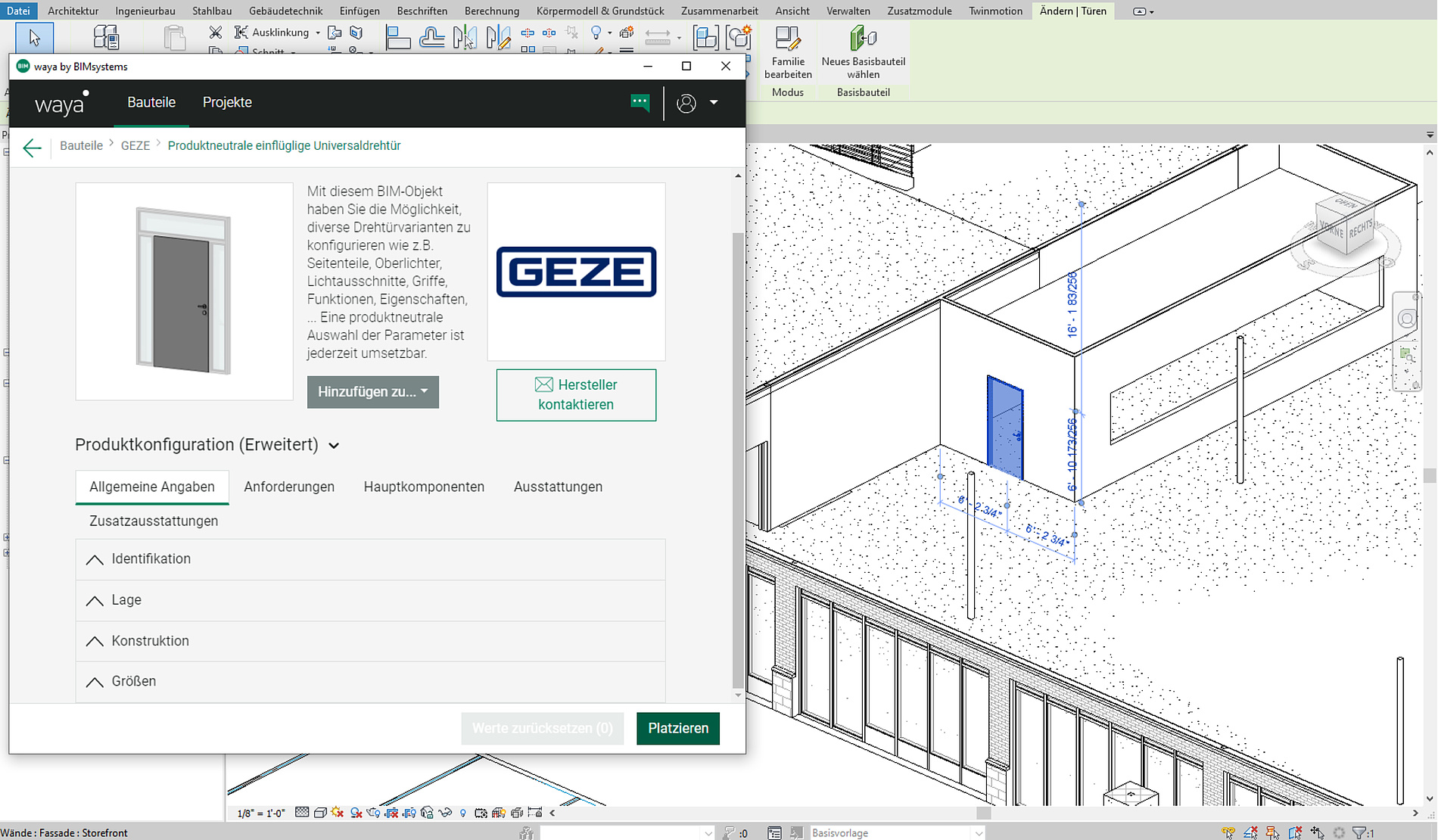1438x840 pixels.
Task: Select the Modify arrow tool in ribbon
Action: coord(34,38)
